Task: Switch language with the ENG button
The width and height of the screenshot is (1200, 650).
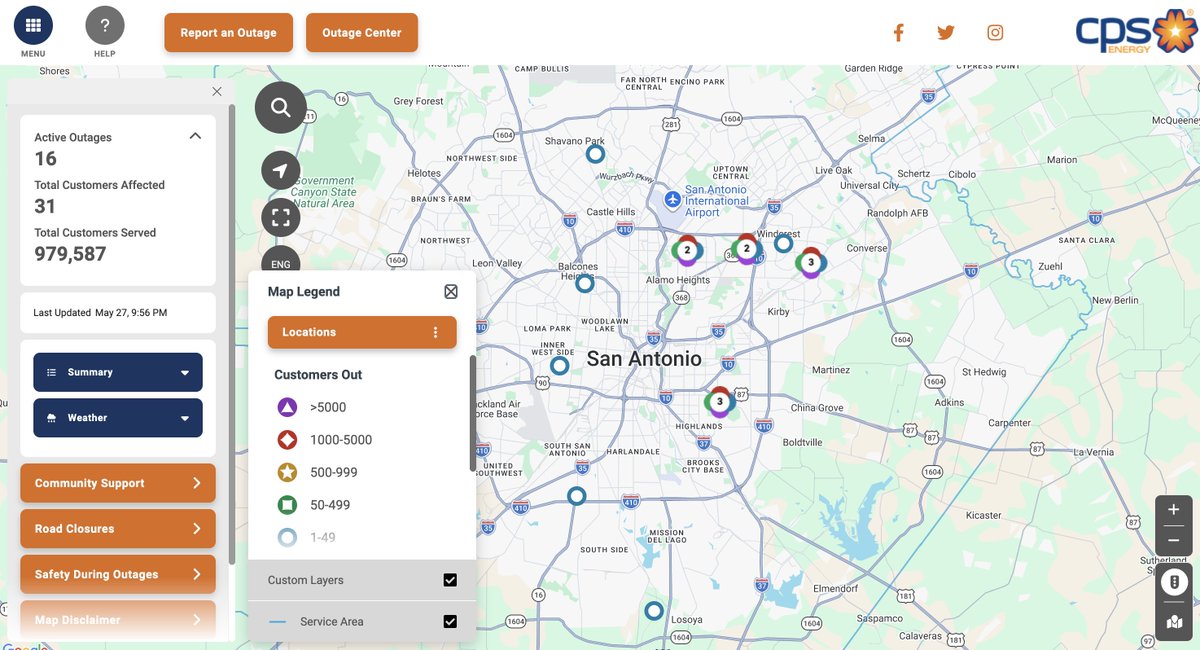Action: point(281,261)
